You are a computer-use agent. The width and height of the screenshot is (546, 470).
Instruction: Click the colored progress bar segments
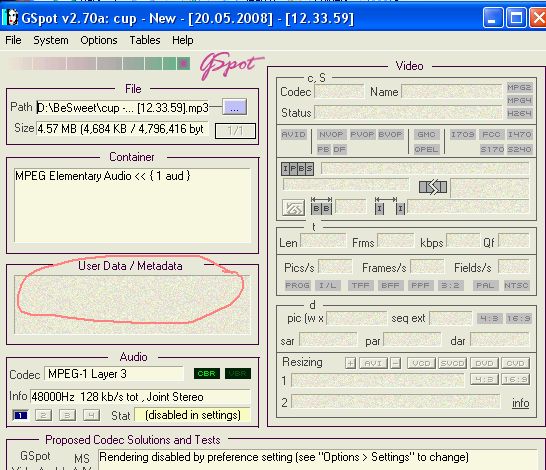tap(99, 64)
